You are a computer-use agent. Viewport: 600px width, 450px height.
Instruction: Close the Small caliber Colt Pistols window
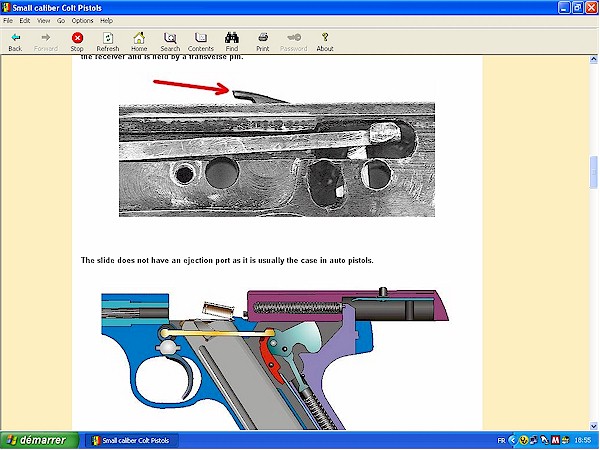point(592,8)
